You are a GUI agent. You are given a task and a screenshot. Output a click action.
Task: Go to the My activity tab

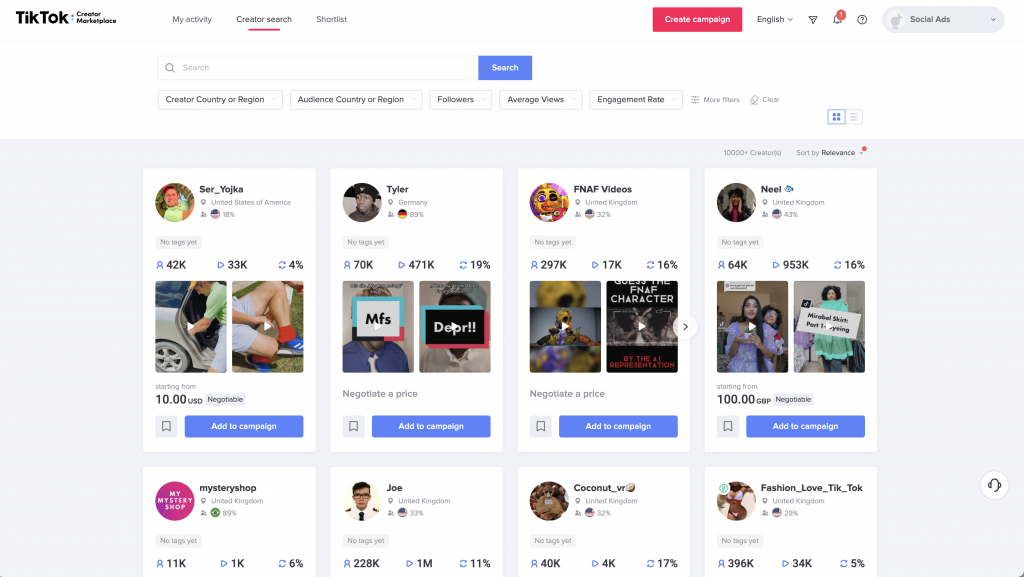192,20
